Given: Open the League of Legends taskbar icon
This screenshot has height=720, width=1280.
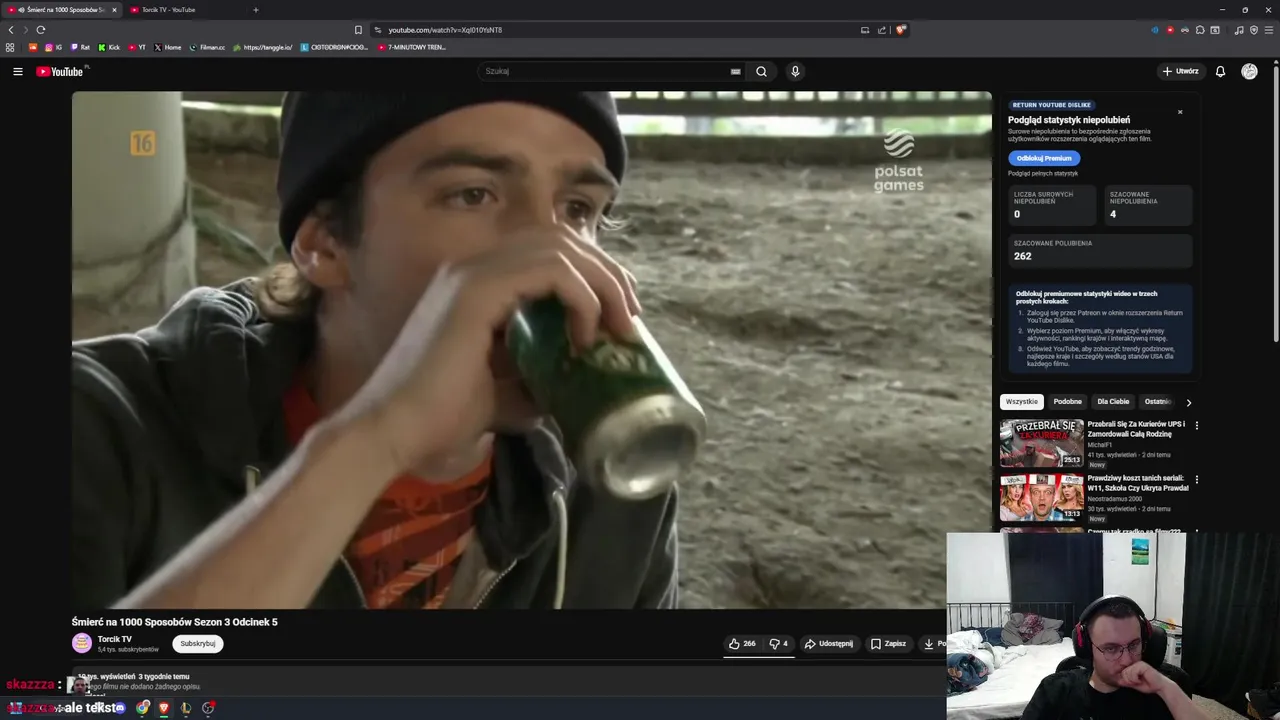Looking at the screenshot, I should tap(186, 708).
